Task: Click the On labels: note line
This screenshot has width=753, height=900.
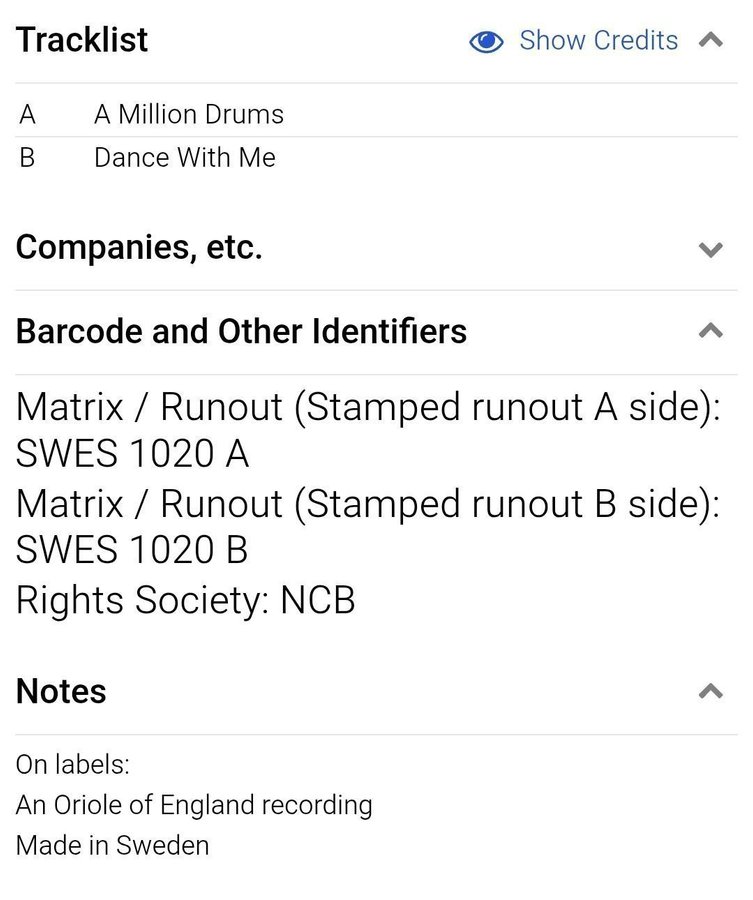Action: click(x=73, y=765)
